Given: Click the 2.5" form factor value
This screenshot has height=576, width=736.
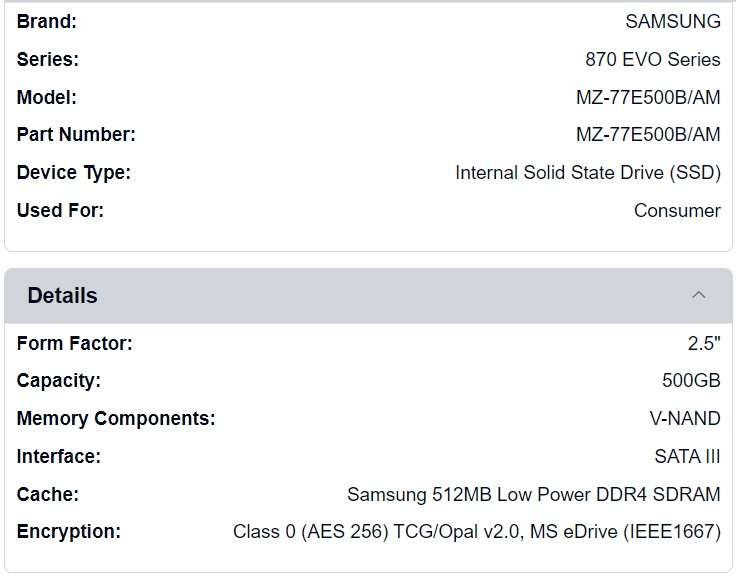Looking at the screenshot, I should tap(703, 343).
